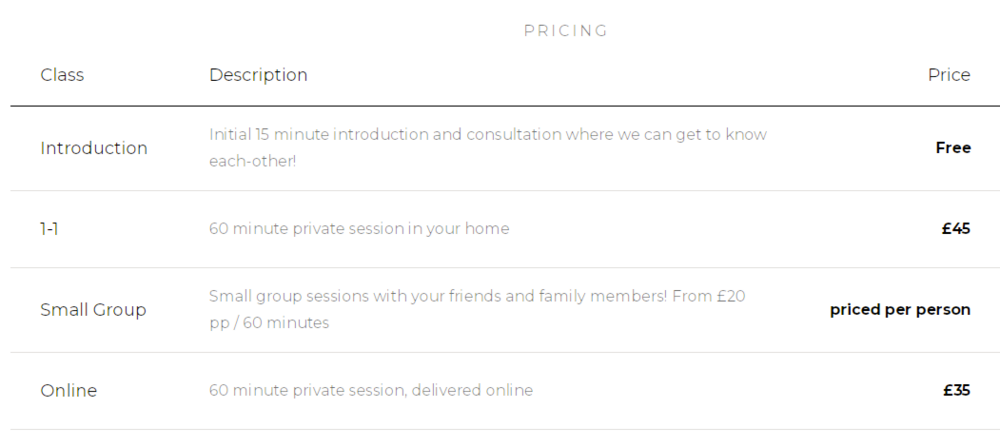Click the 'delivered online' session description

tap(473, 391)
